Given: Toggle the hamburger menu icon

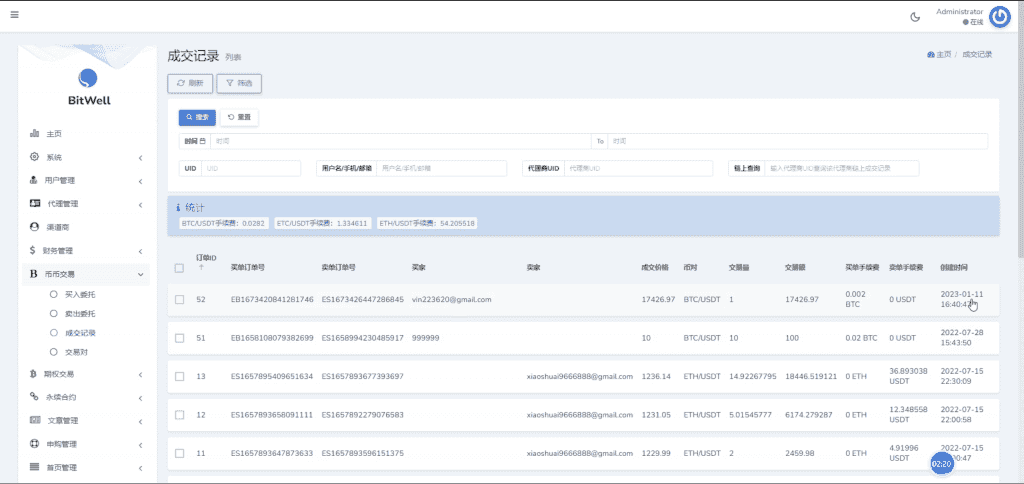Looking at the screenshot, I should 14,14.
